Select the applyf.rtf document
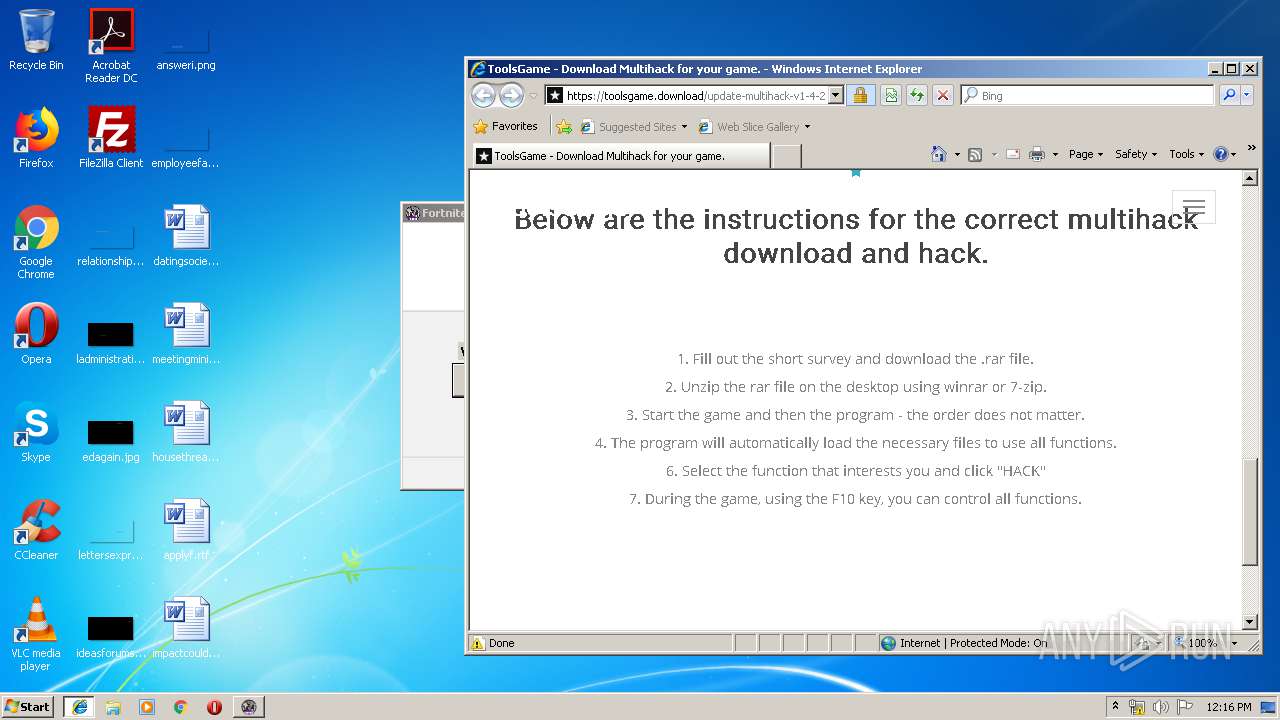1280x720 pixels. click(x=186, y=530)
